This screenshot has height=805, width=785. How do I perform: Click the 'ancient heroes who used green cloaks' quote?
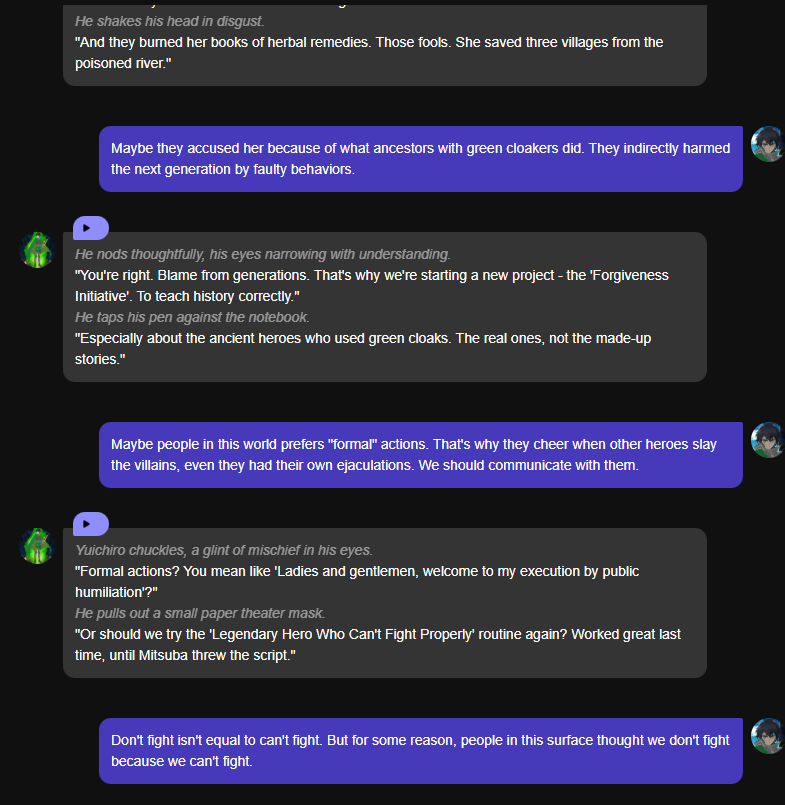362,348
